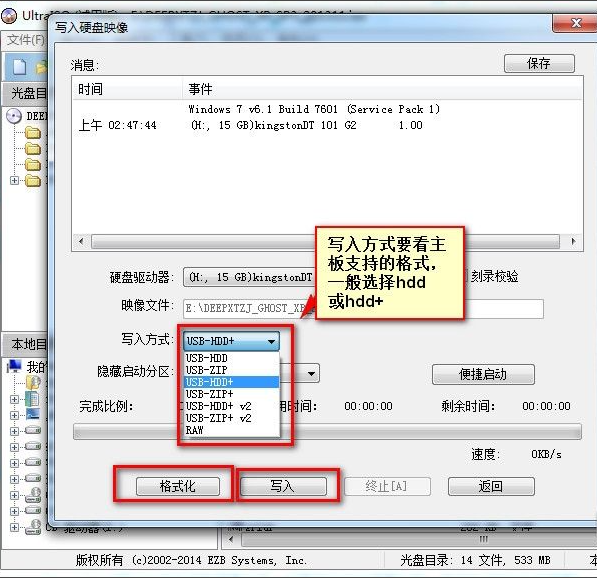Click the kingstonDT 101 G2 event line
Image resolution: width=597 pixels, height=578 pixels.
pos(306,125)
